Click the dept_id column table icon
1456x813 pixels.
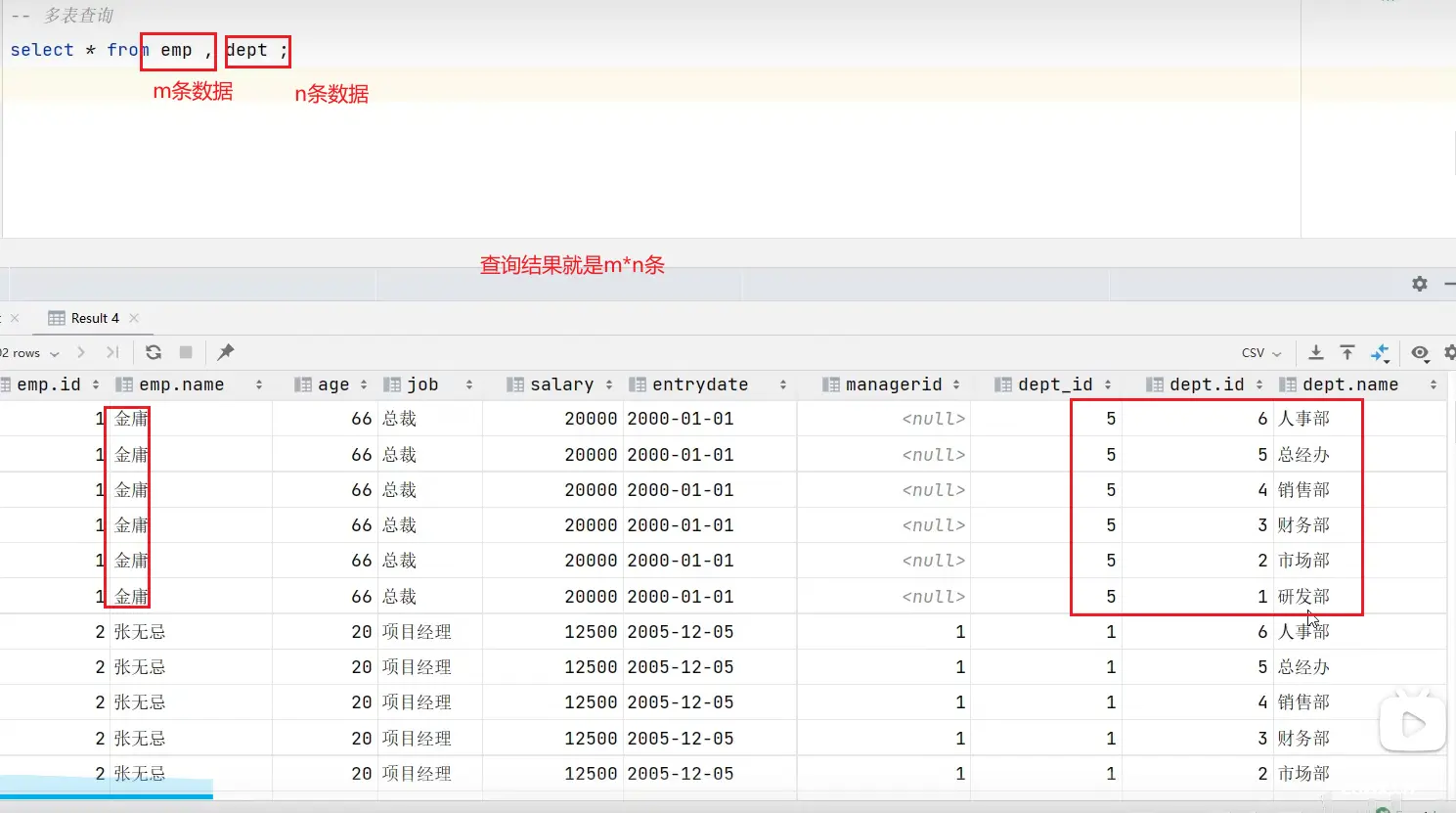coord(1003,385)
